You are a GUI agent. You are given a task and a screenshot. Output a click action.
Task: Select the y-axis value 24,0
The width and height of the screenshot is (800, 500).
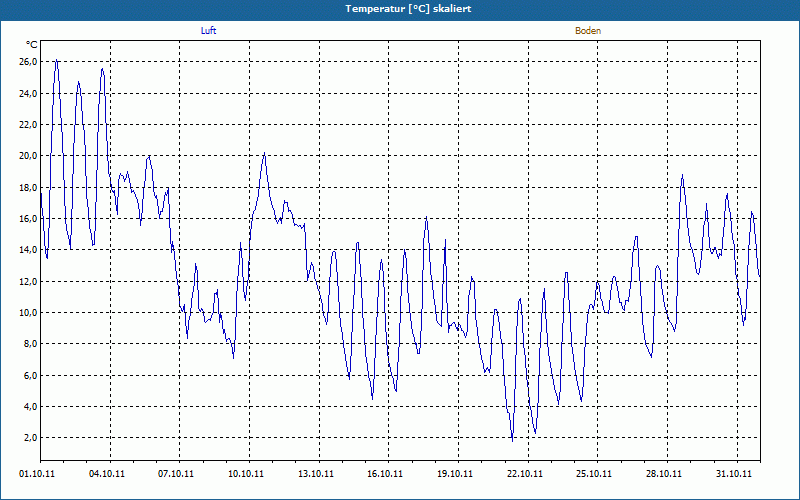(x=28, y=93)
